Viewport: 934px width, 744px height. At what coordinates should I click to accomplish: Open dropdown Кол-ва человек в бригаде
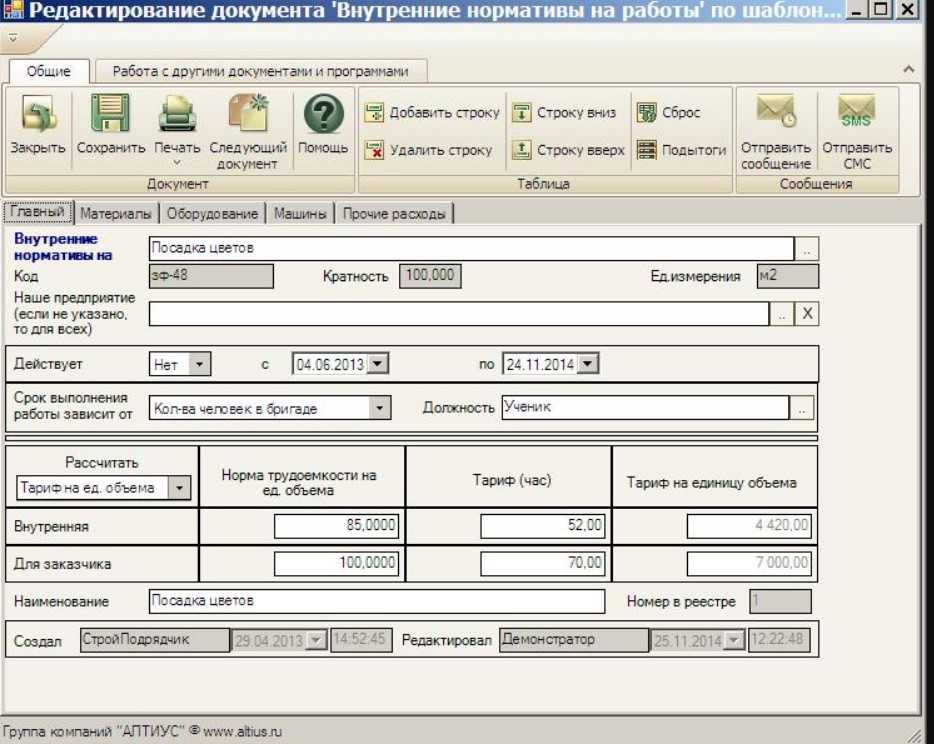click(x=379, y=409)
